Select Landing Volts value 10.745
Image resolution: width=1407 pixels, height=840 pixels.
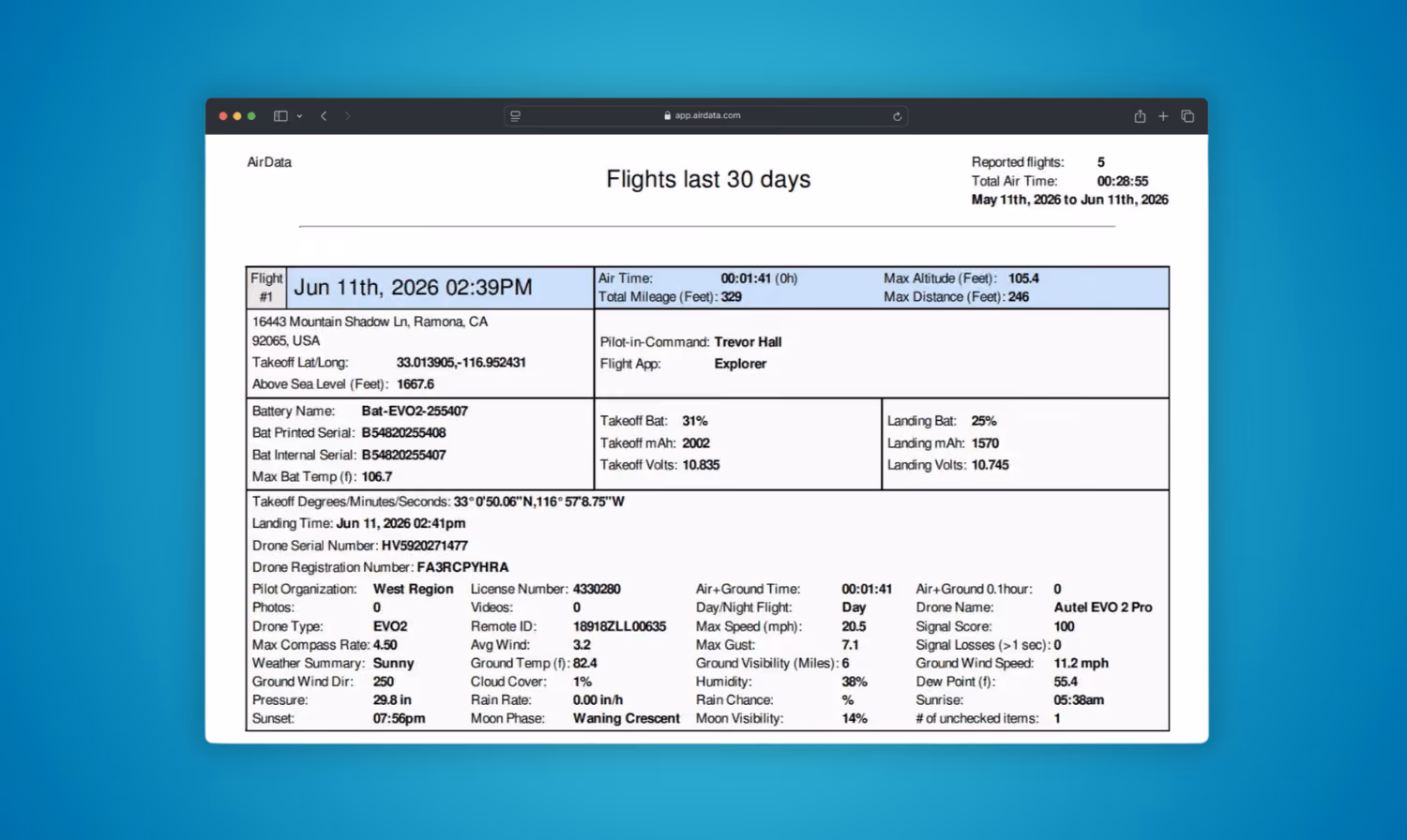tap(991, 465)
